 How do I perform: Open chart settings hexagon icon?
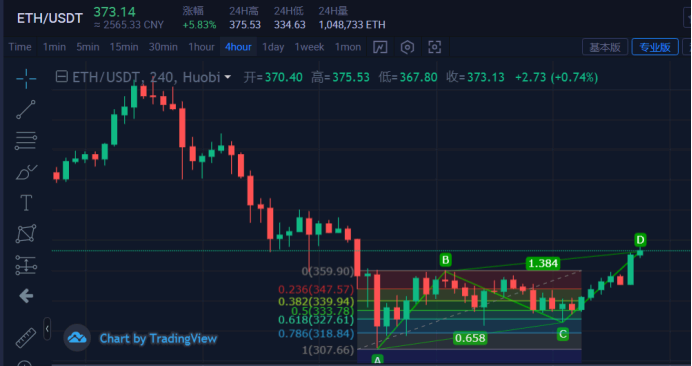point(407,47)
